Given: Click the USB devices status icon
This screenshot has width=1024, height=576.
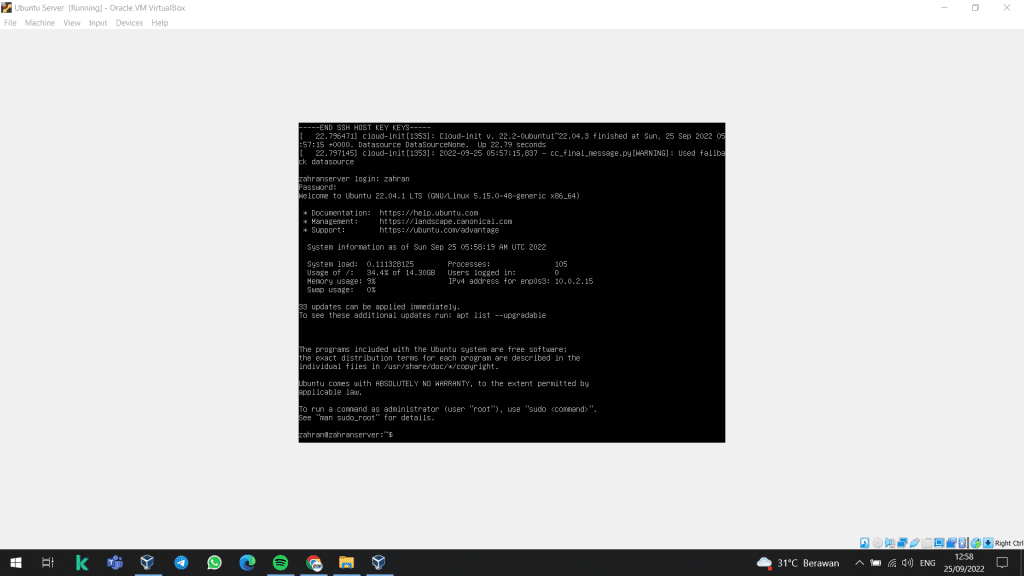Looking at the screenshot, I should (x=913, y=543).
